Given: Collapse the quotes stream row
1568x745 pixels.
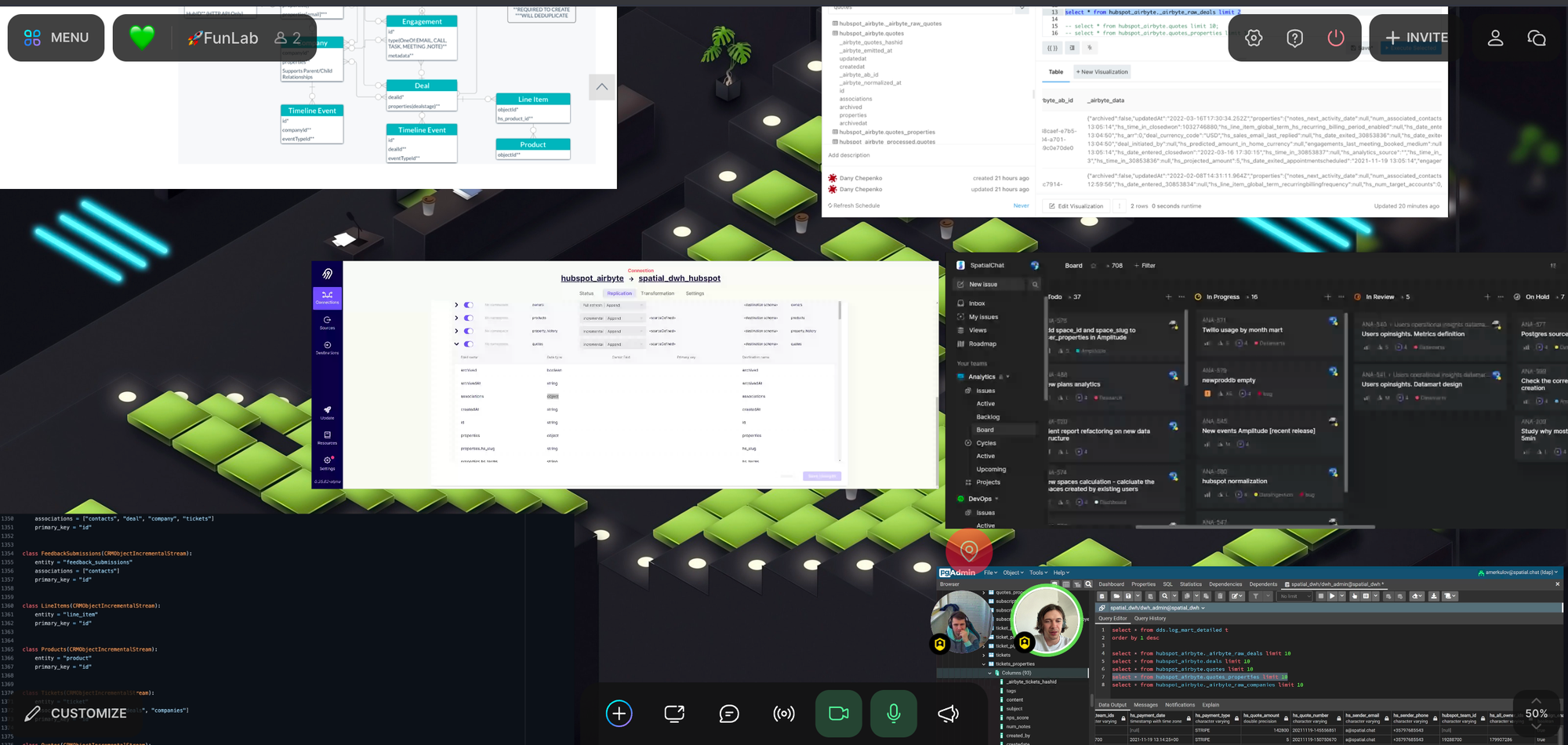Looking at the screenshot, I should pyautogui.click(x=456, y=343).
